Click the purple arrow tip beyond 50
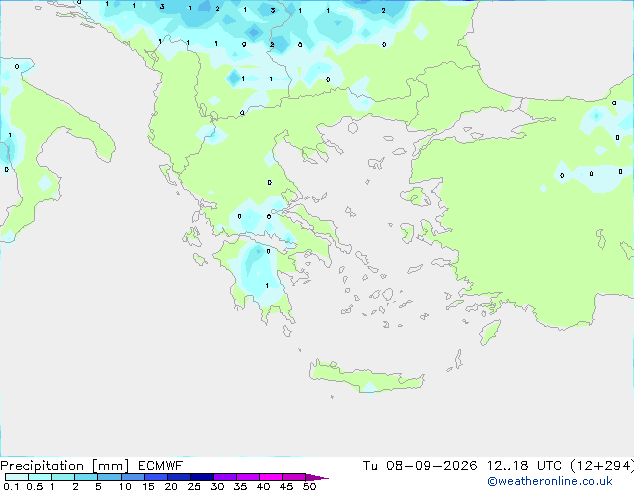Image resolution: width=634 pixels, height=490 pixels. (x=317, y=477)
